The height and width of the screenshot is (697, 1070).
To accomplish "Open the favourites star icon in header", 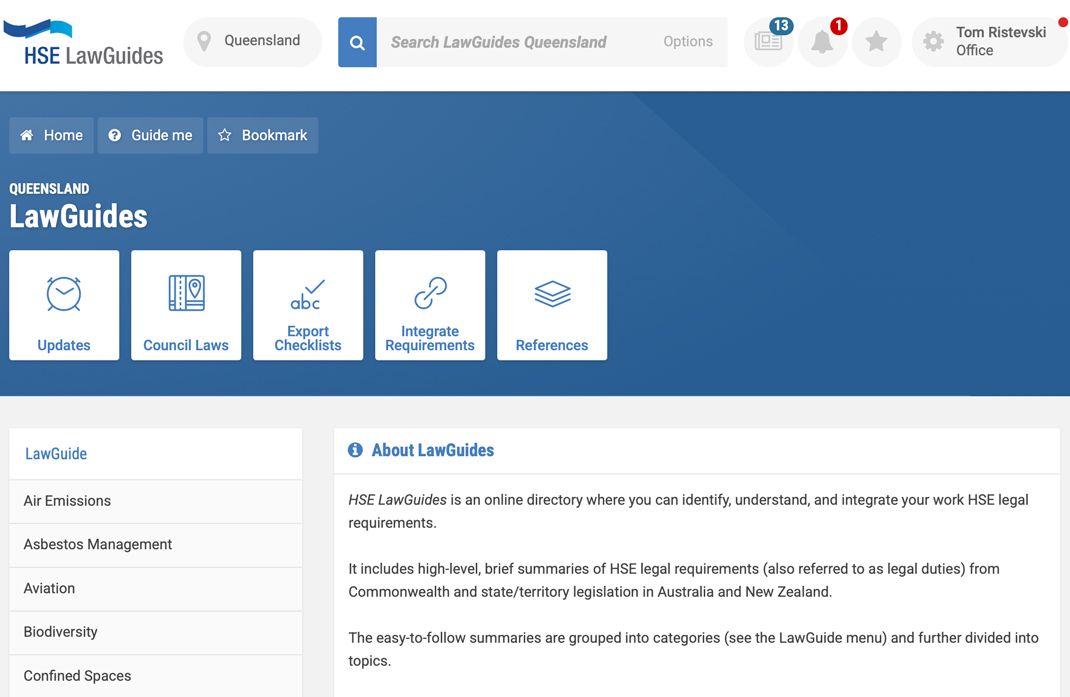I will click(876, 42).
